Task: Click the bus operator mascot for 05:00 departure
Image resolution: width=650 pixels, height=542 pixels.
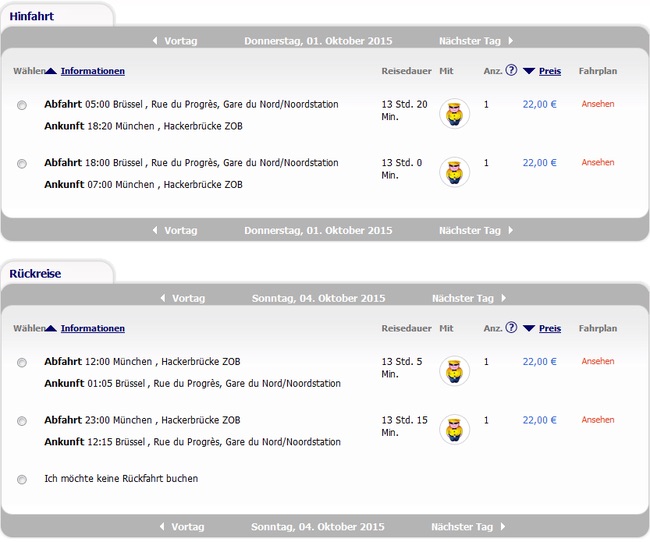Action: point(455,114)
